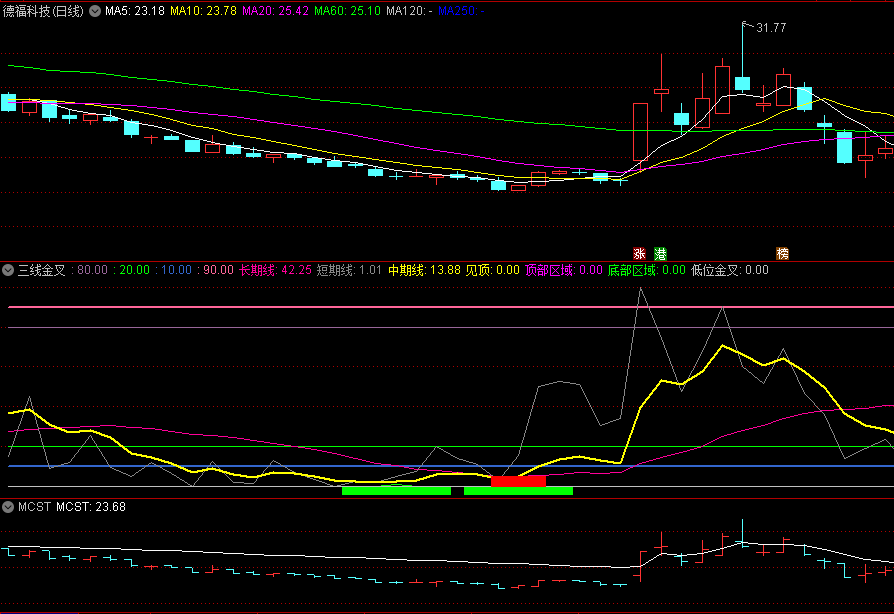
Task: Click the green 港 event marker
Action: point(660,254)
